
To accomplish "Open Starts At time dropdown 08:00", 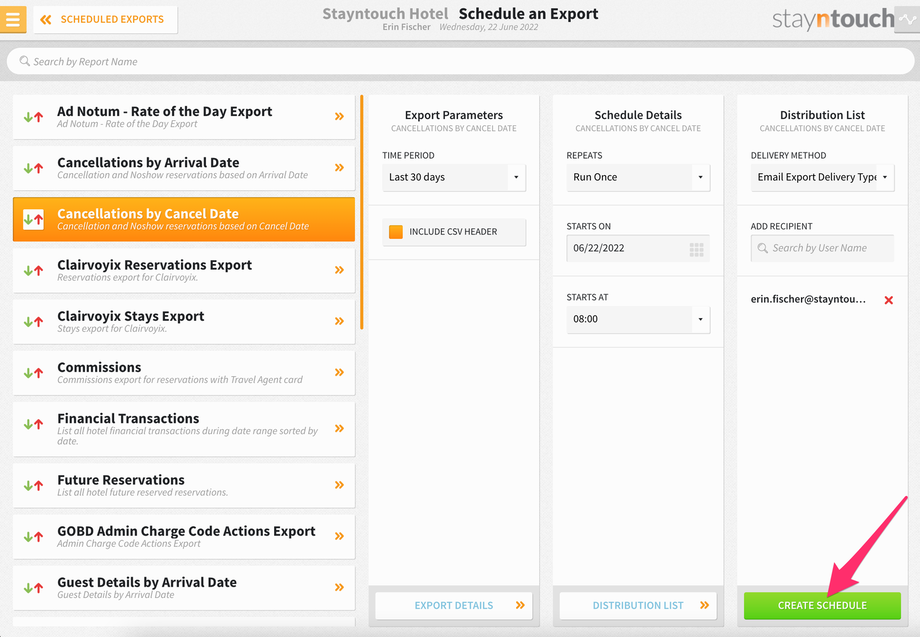I will coord(638,319).
